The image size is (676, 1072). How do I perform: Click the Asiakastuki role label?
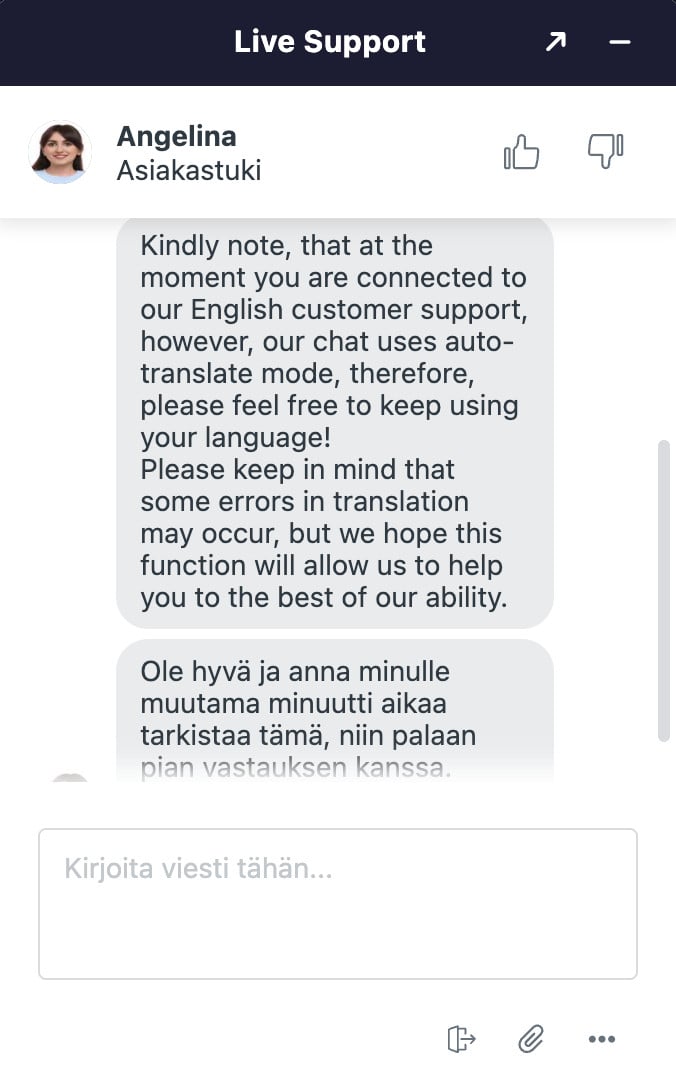pyautogui.click(x=189, y=170)
